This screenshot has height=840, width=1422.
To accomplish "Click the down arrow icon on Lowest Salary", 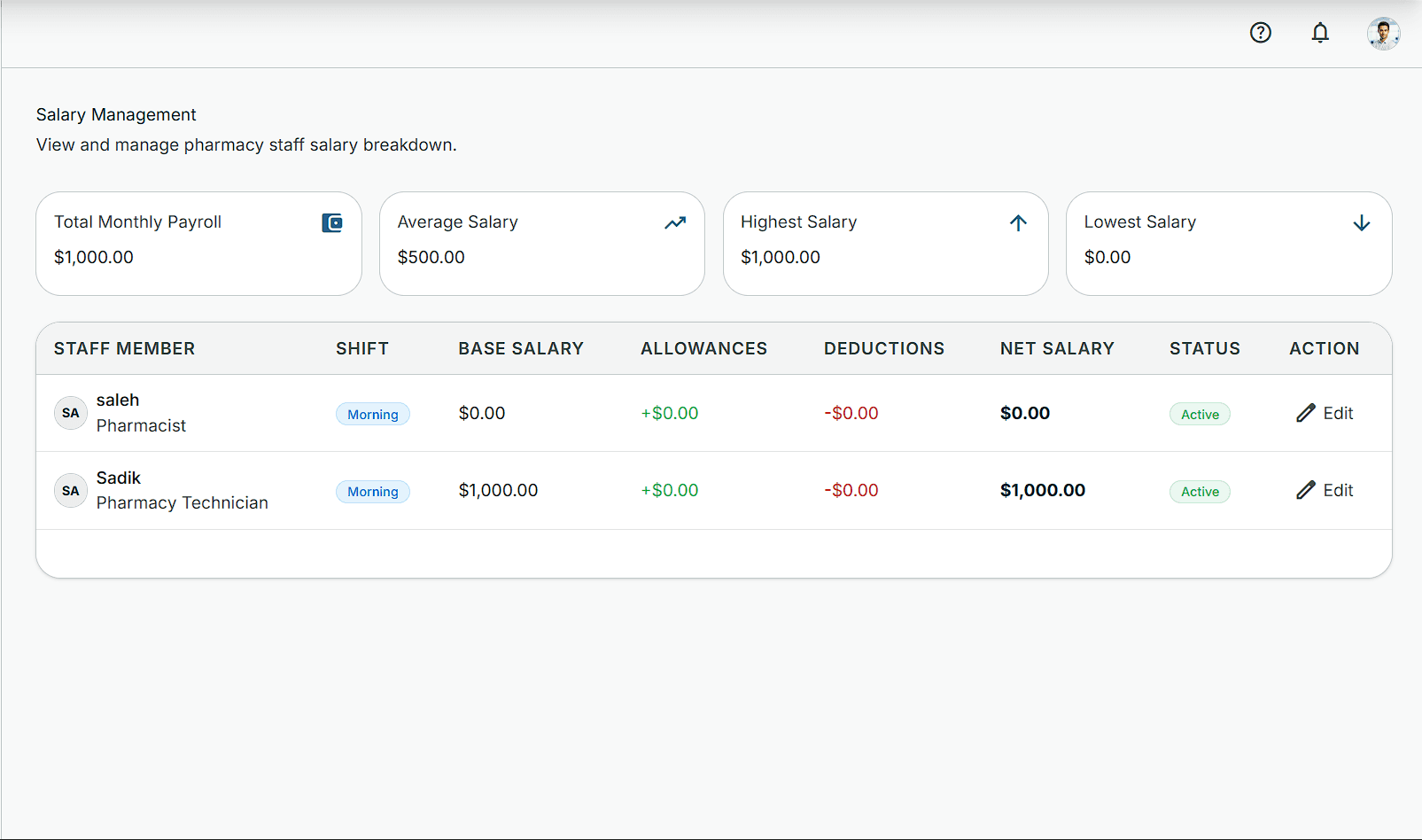I will (1362, 222).
